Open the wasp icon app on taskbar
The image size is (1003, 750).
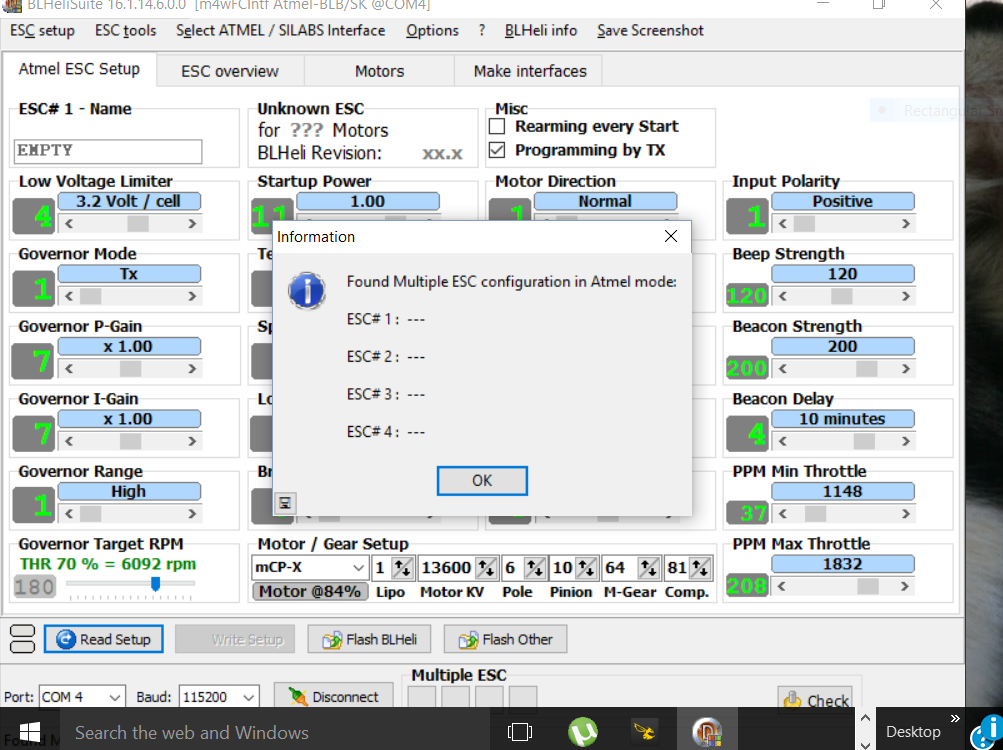point(644,730)
